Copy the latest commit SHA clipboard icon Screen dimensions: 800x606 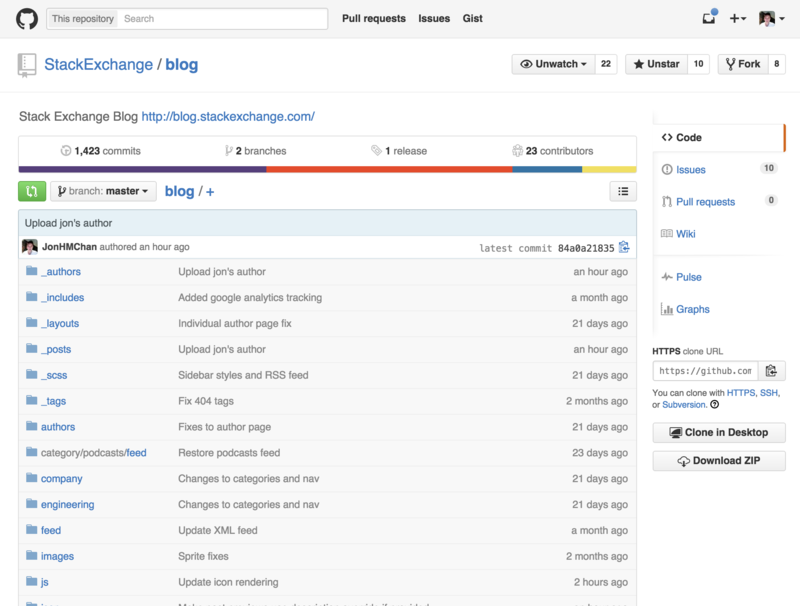(624, 247)
